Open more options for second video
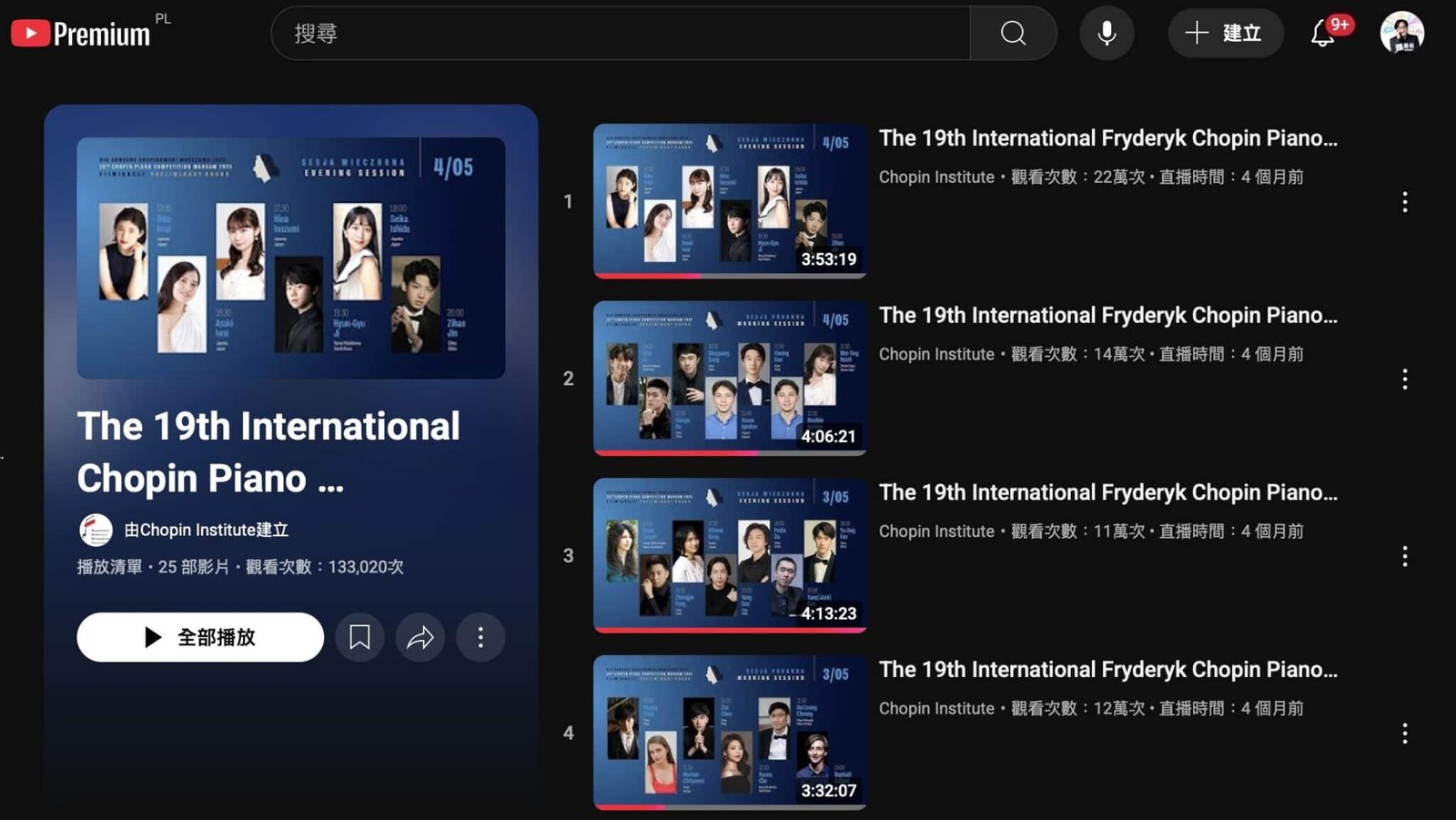The height and width of the screenshot is (820, 1456). (1404, 380)
